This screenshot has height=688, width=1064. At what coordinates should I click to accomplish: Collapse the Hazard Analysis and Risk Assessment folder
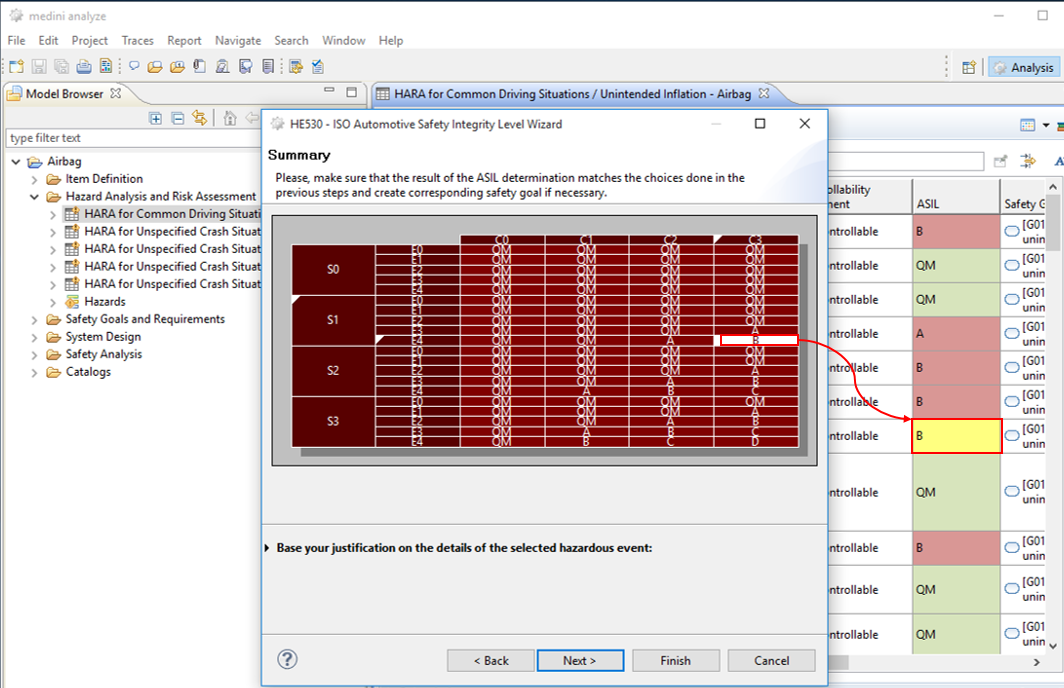coord(36,196)
